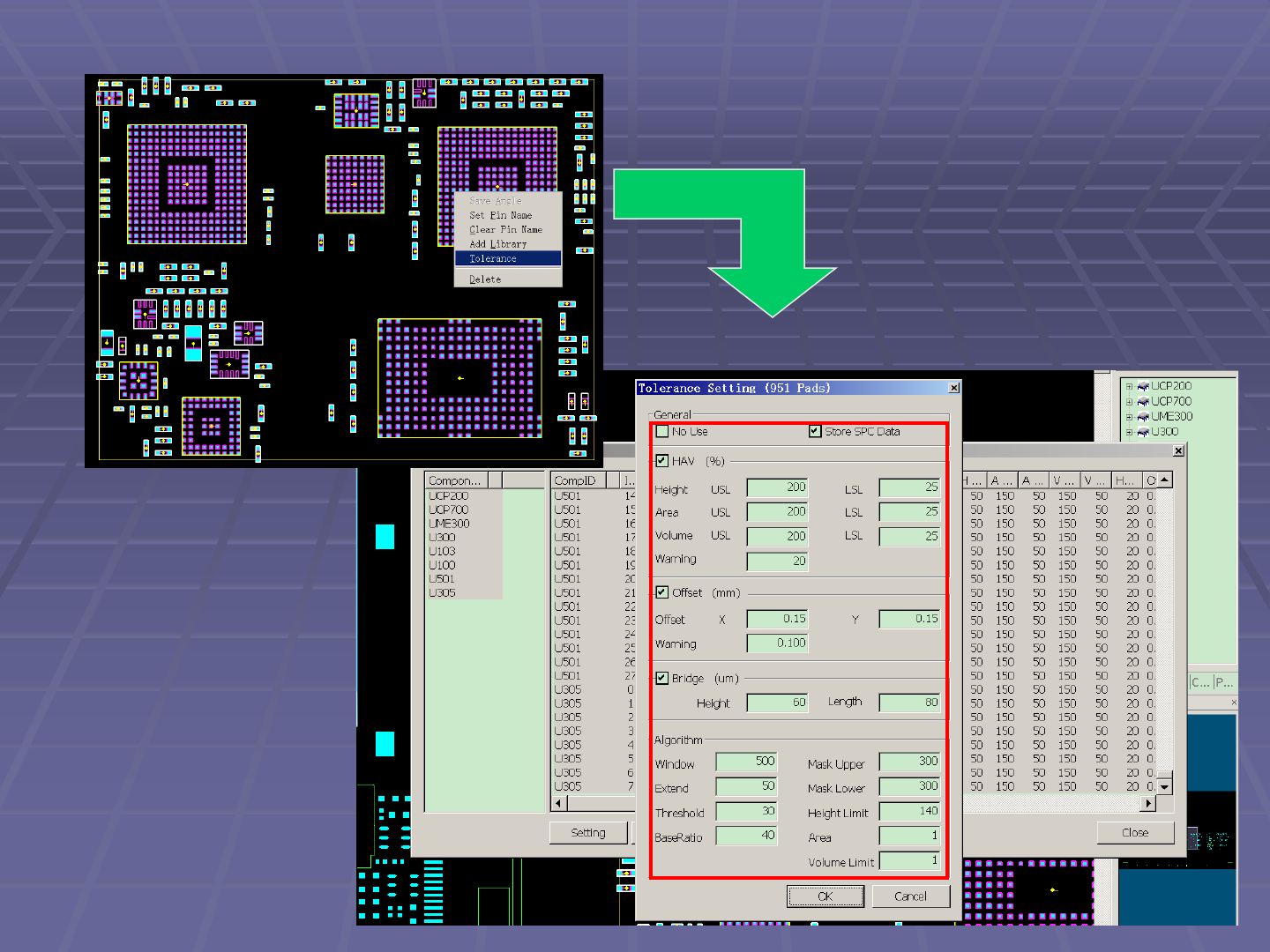Click the HAV Height USL field
Viewport: 1270px width, 952px height.
[778, 487]
